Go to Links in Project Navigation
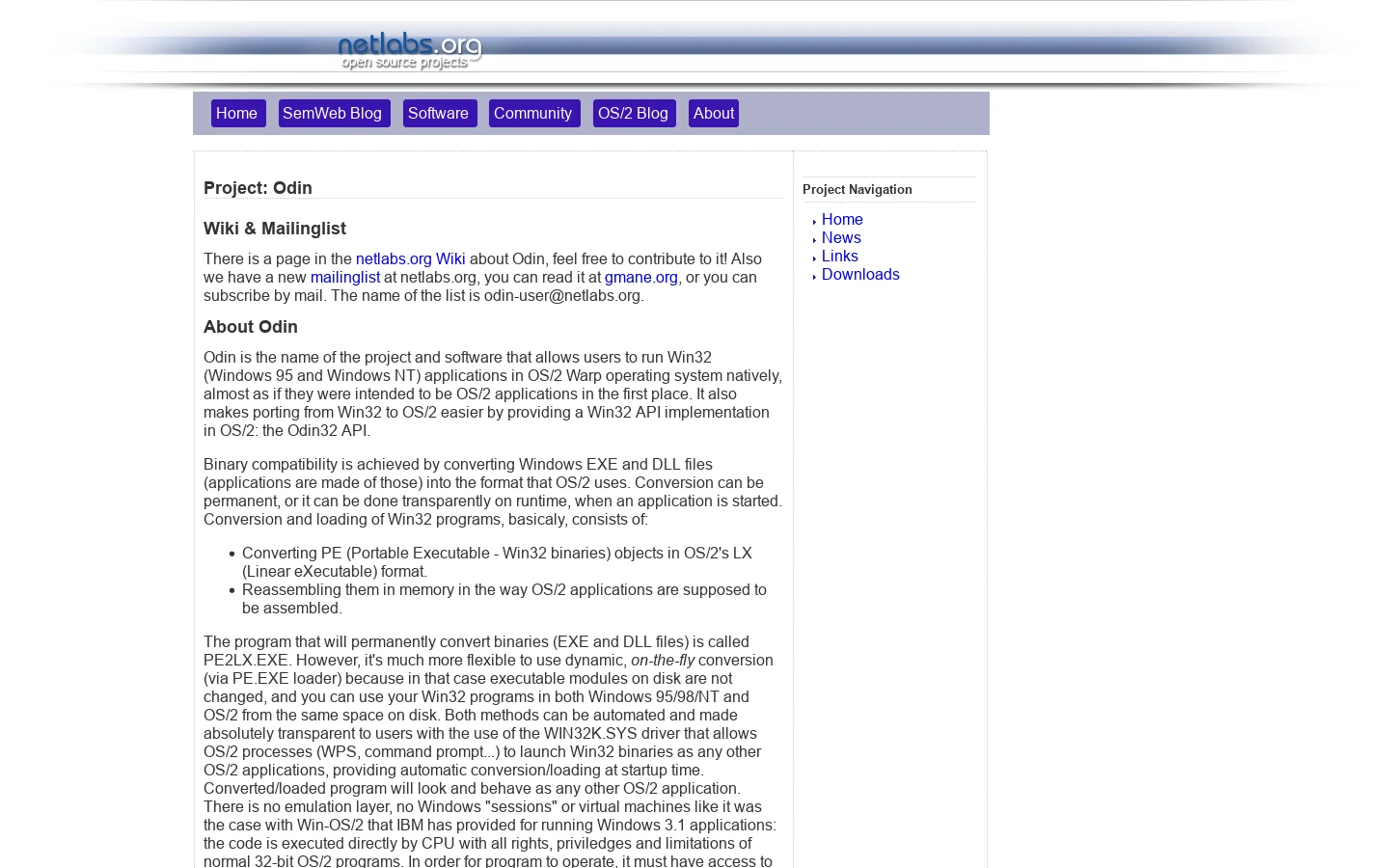The width and height of the screenshot is (1389, 868). point(839,256)
